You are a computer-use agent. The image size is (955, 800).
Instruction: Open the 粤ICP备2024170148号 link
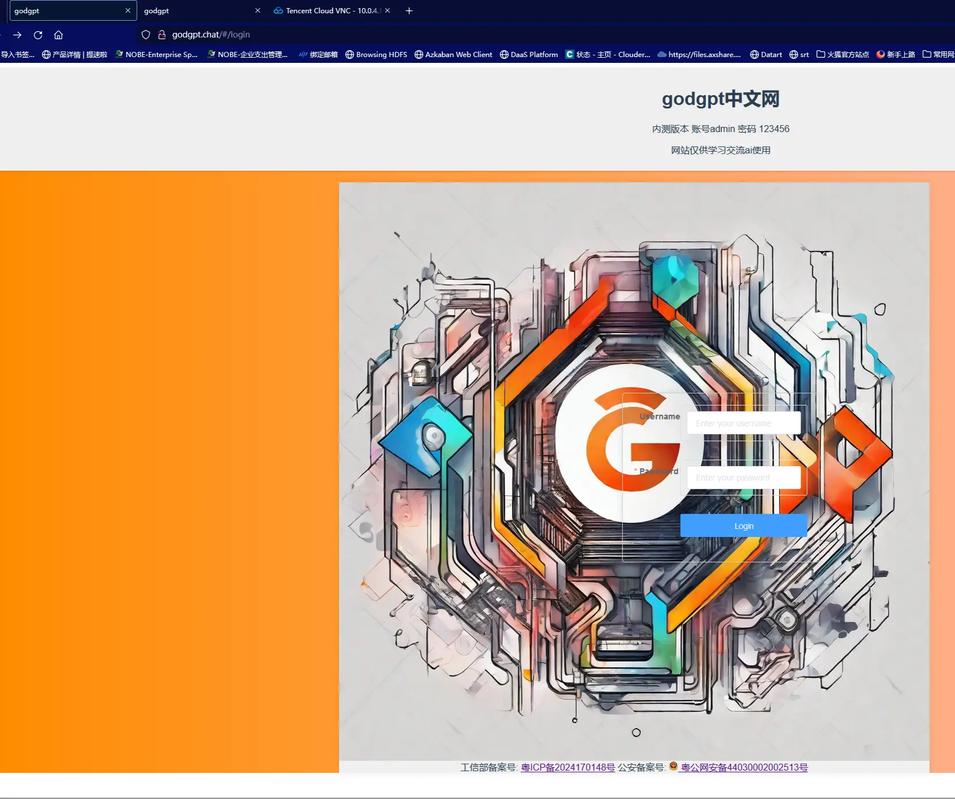pyautogui.click(x=568, y=767)
